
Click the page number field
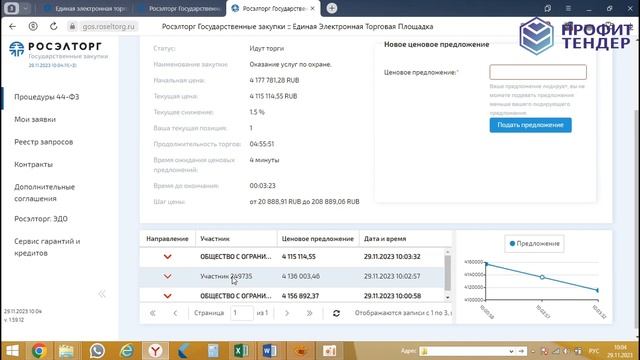[x=241, y=313]
